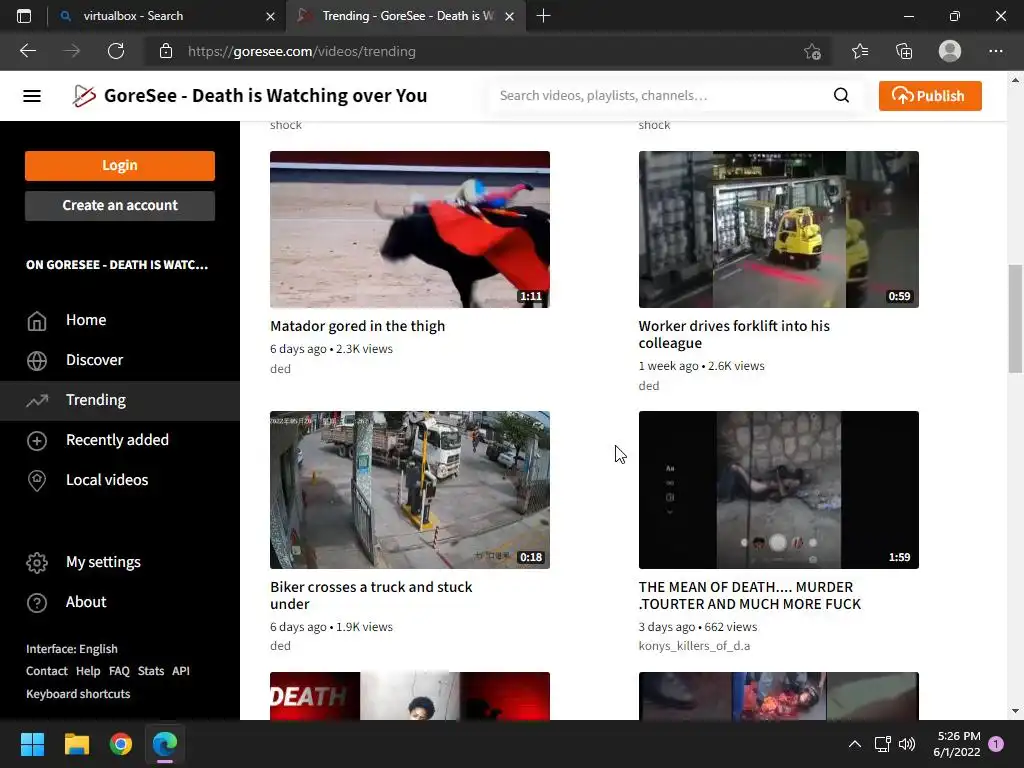Show hidden tray icons chevron
The image size is (1024, 768).
click(x=854, y=744)
